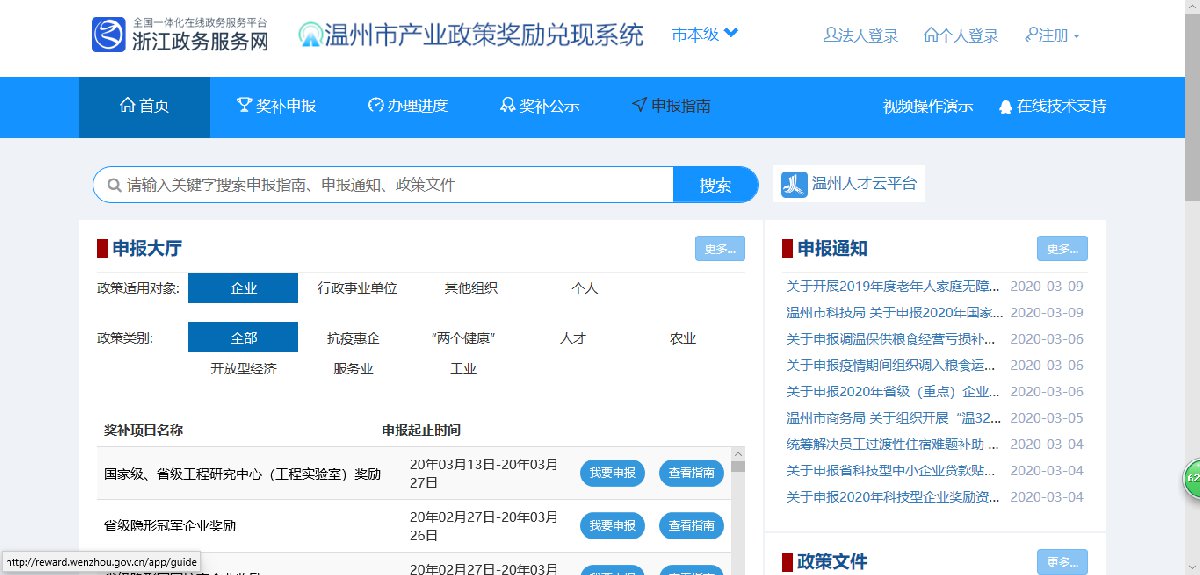Viewport: 1200px width, 575px height.
Task: Click the green floating badge at right edge
Action: coord(1191,479)
